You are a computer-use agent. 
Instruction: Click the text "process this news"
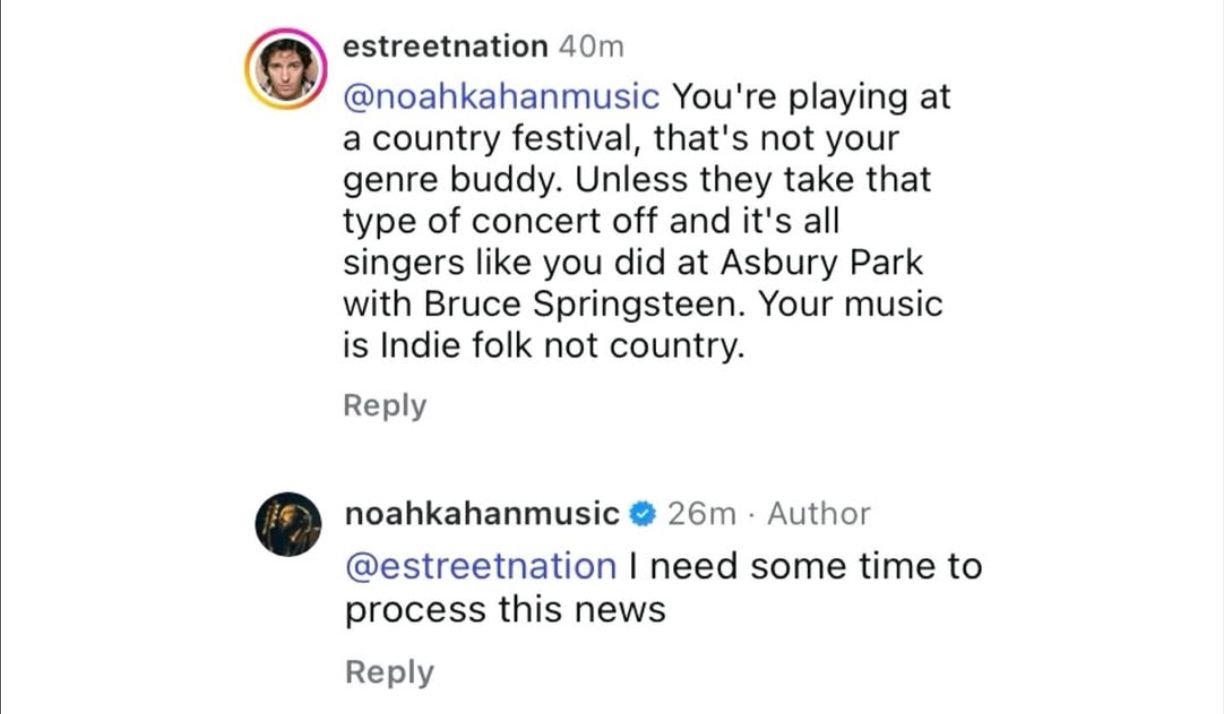[x=505, y=609]
